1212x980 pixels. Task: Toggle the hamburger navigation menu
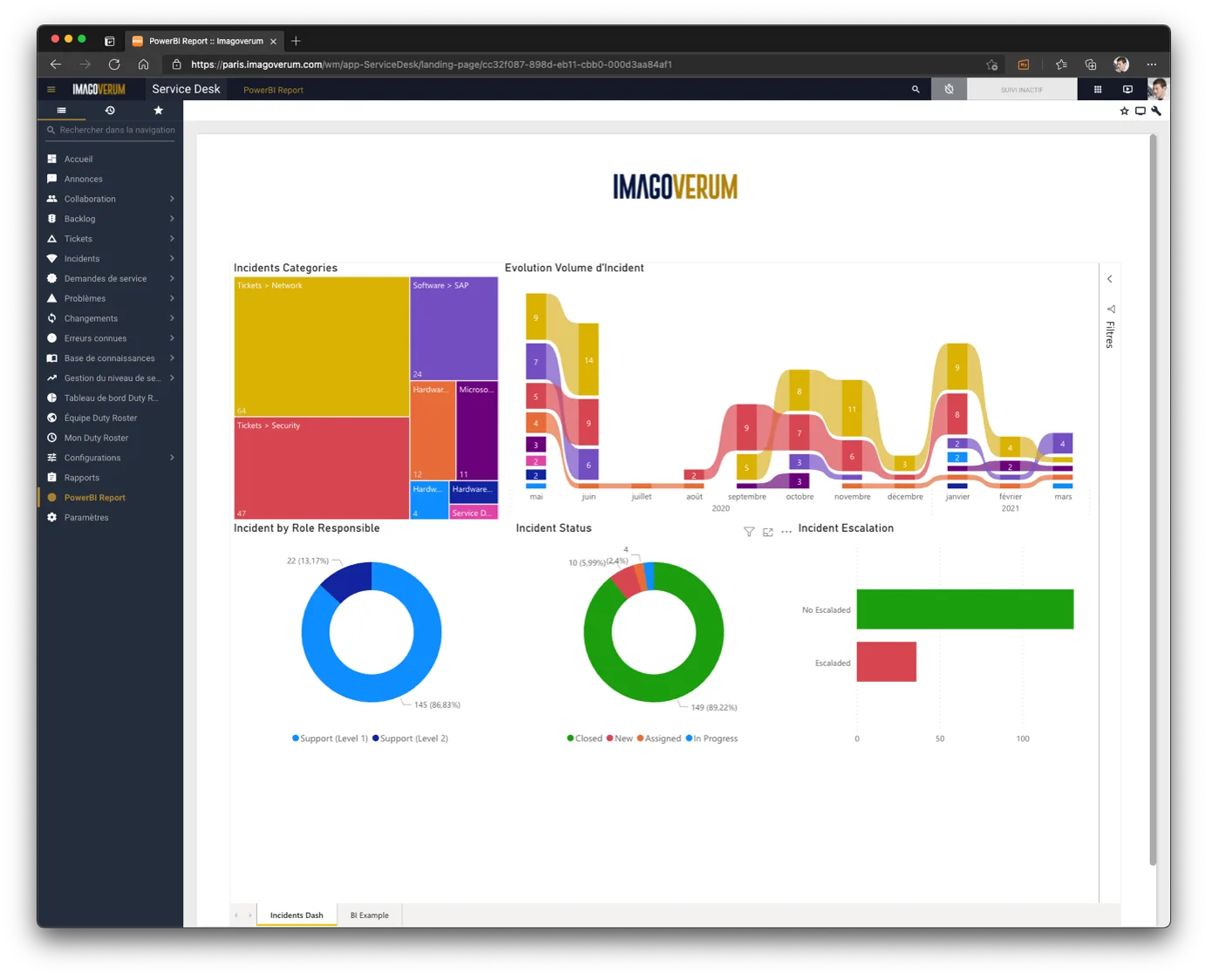click(51, 89)
